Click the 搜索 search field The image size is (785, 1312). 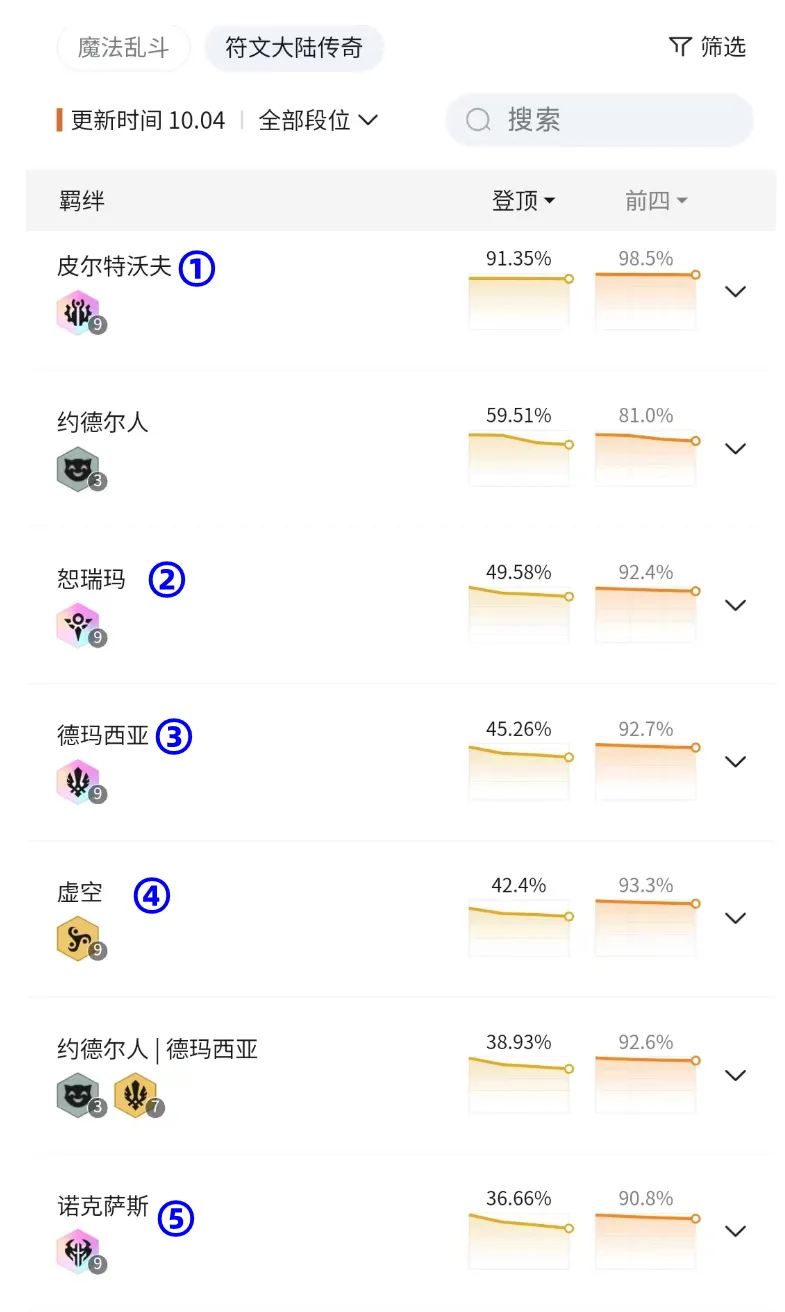(600, 120)
